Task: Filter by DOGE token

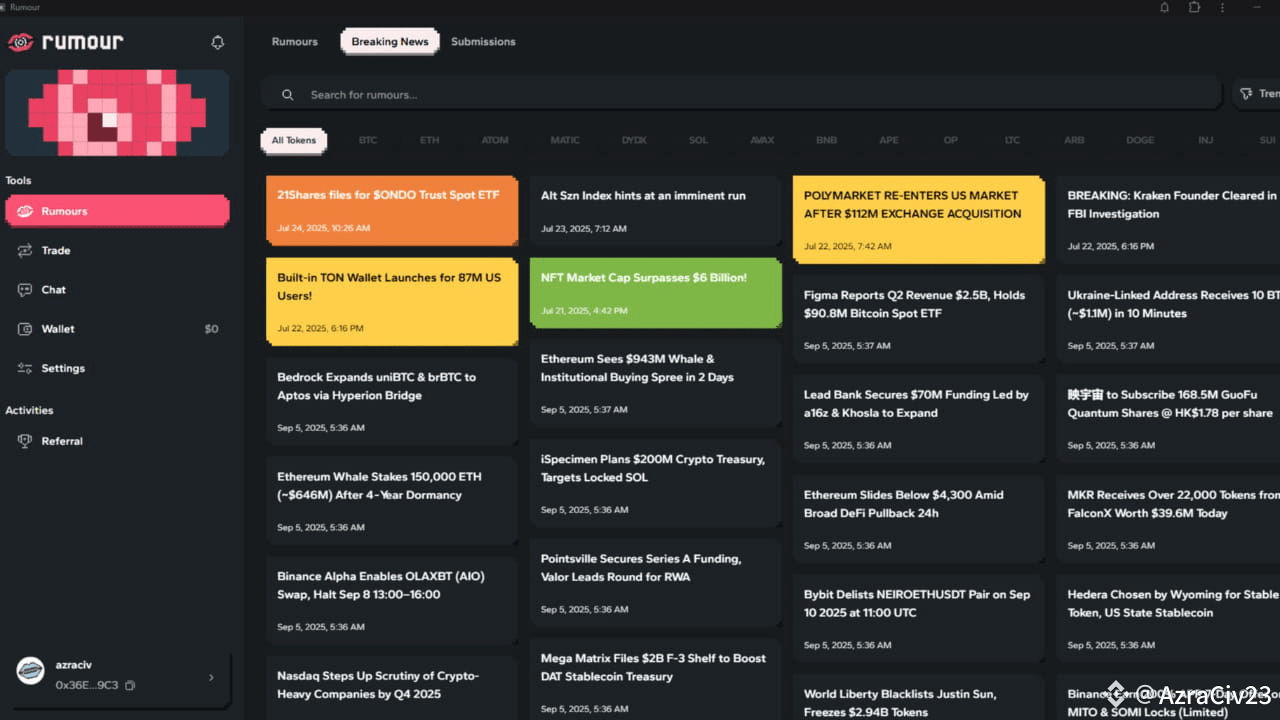Action: 1140,140
